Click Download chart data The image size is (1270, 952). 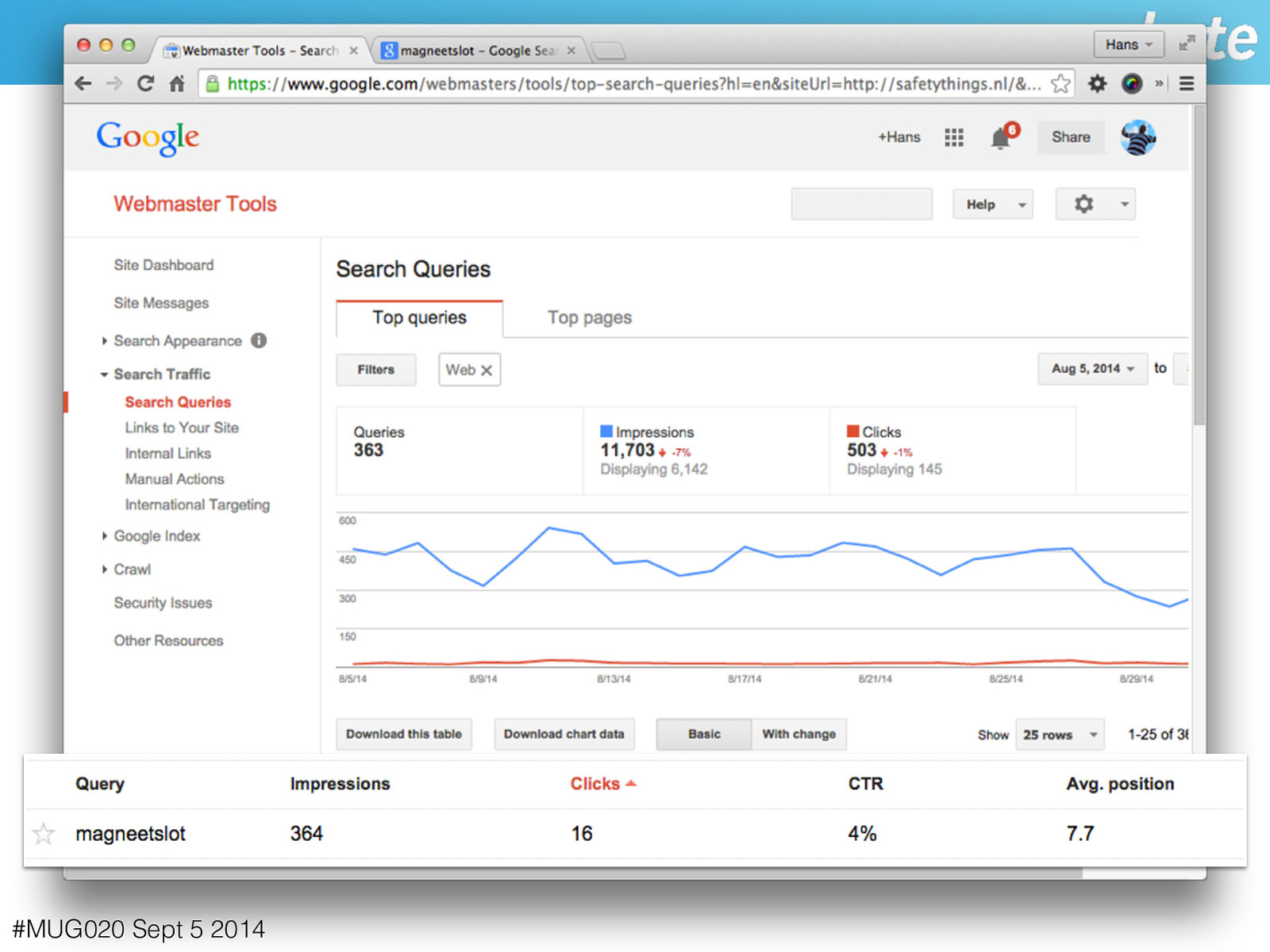564,734
